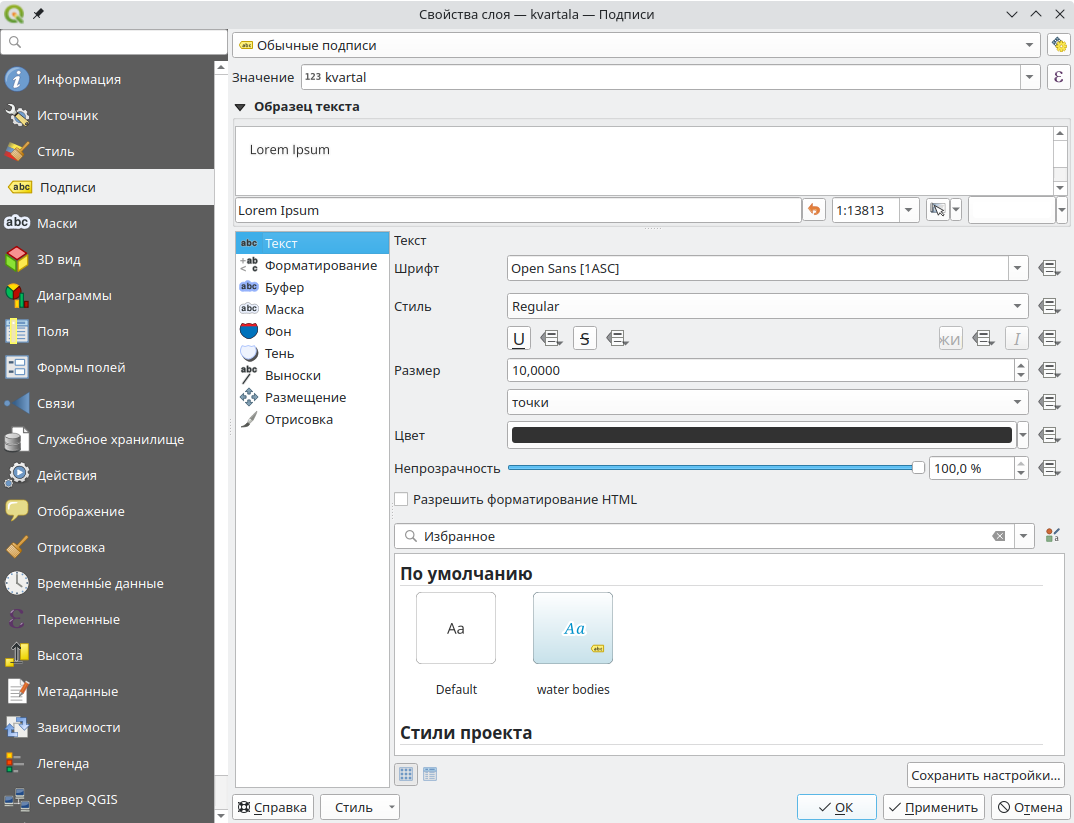Toggle underline text formatting

(519, 338)
